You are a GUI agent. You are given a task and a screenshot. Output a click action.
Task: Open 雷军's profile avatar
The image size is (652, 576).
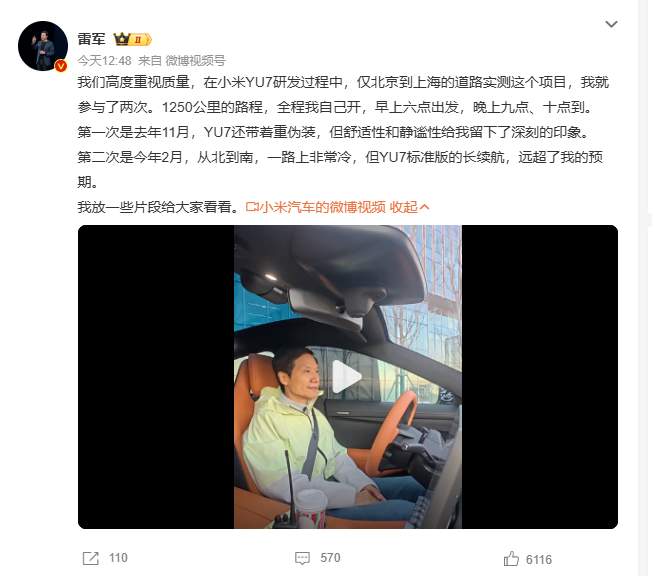[x=43, y=46]
